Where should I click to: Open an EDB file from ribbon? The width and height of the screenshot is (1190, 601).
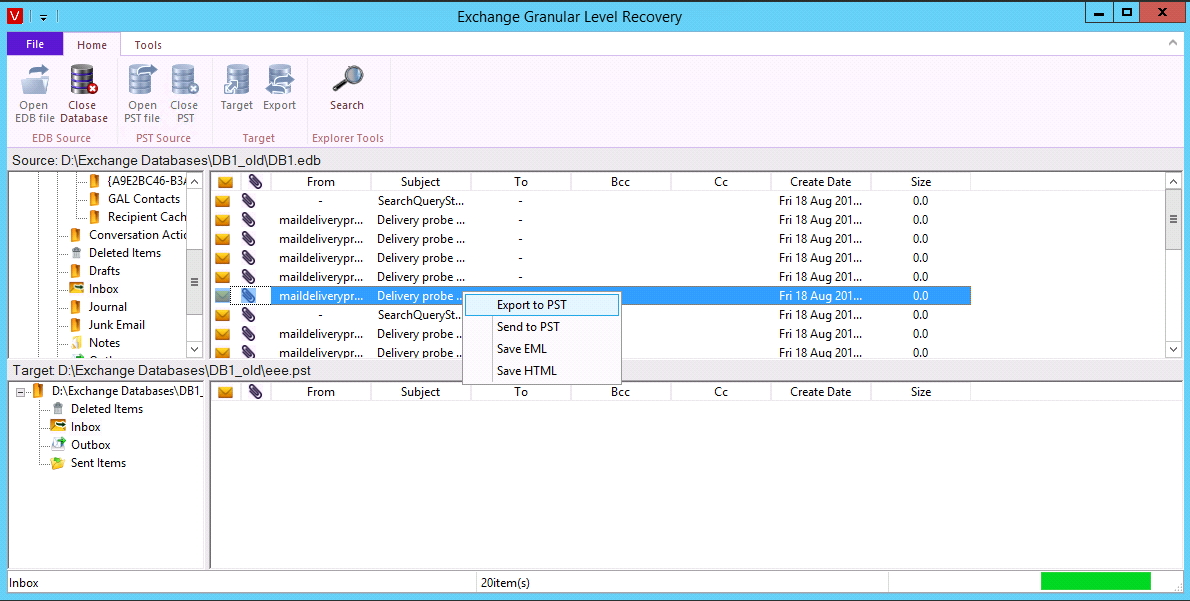[x=34, y=94]
